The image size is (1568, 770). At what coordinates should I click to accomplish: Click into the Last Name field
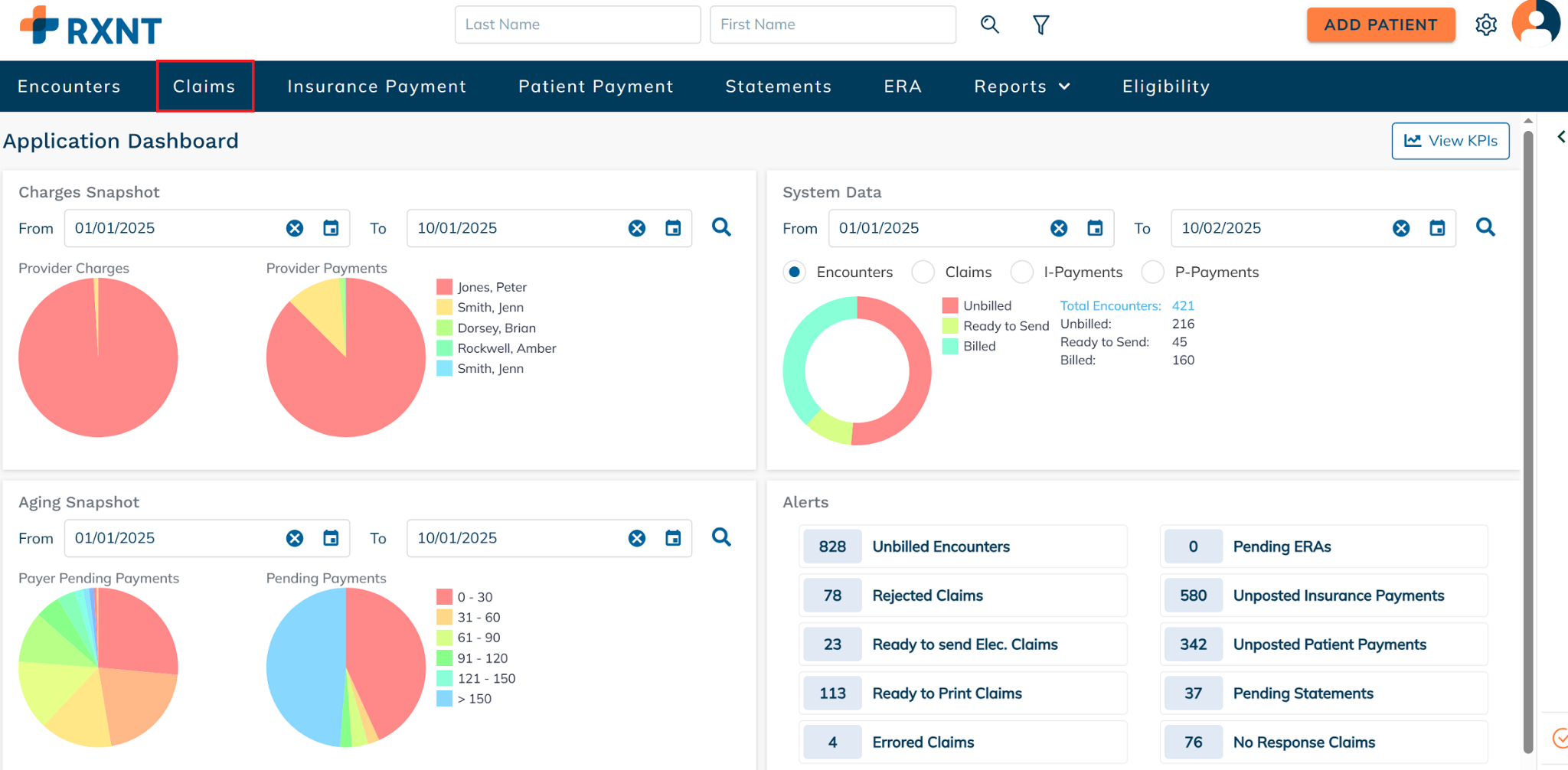pyautogui.click(x=577, y=24)
